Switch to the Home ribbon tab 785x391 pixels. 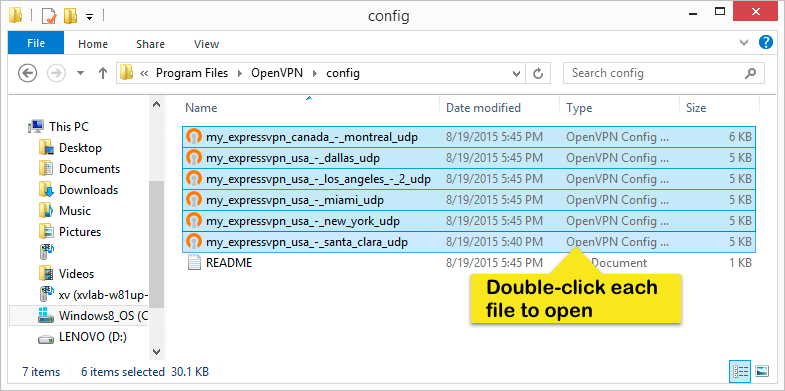click(x=93, y=44)
